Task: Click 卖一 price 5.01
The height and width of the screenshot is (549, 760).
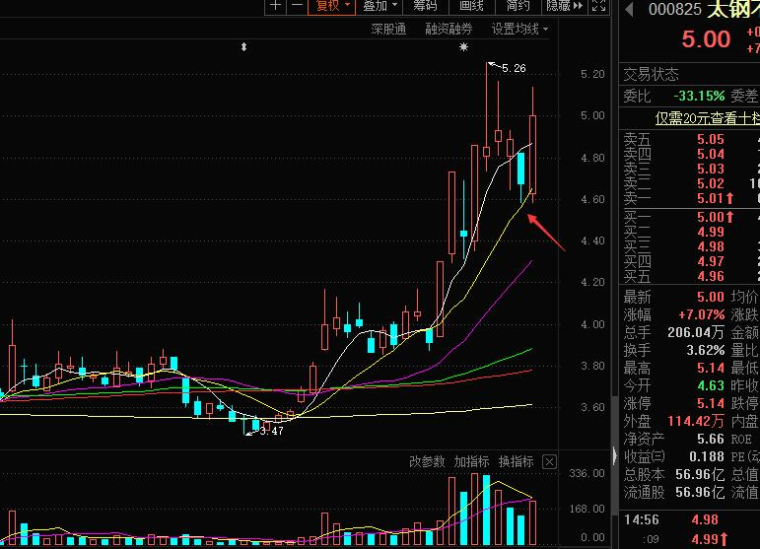Action: 710,198
